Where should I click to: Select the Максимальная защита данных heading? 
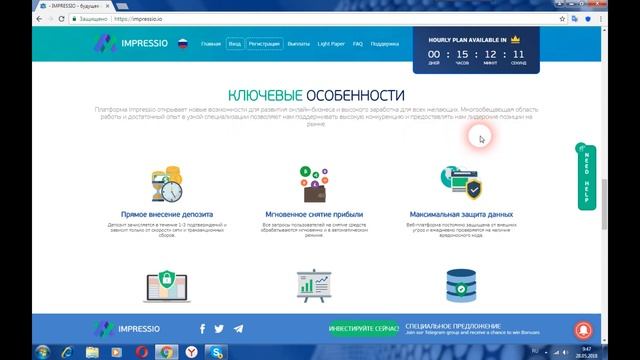461,214
